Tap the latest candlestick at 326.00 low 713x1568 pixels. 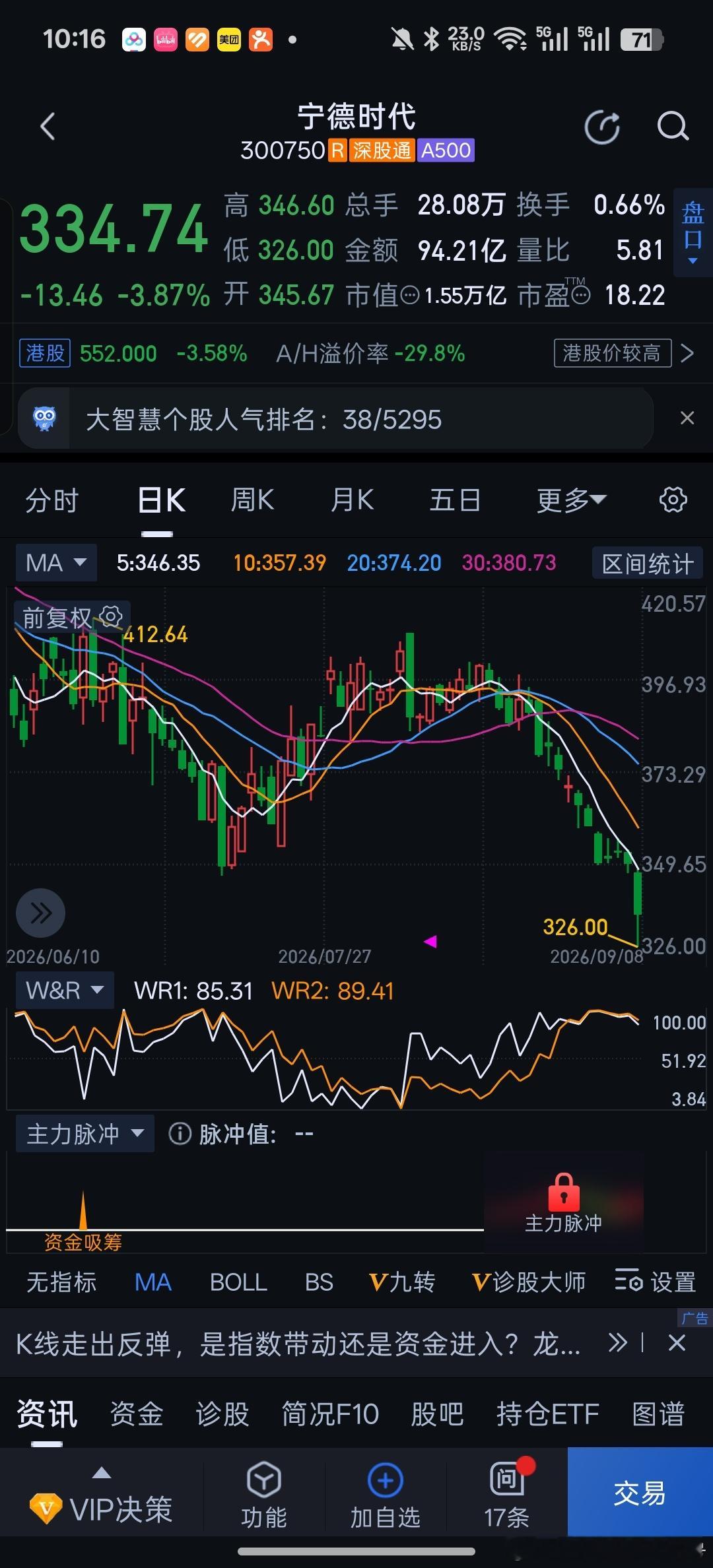pos(638,907)
